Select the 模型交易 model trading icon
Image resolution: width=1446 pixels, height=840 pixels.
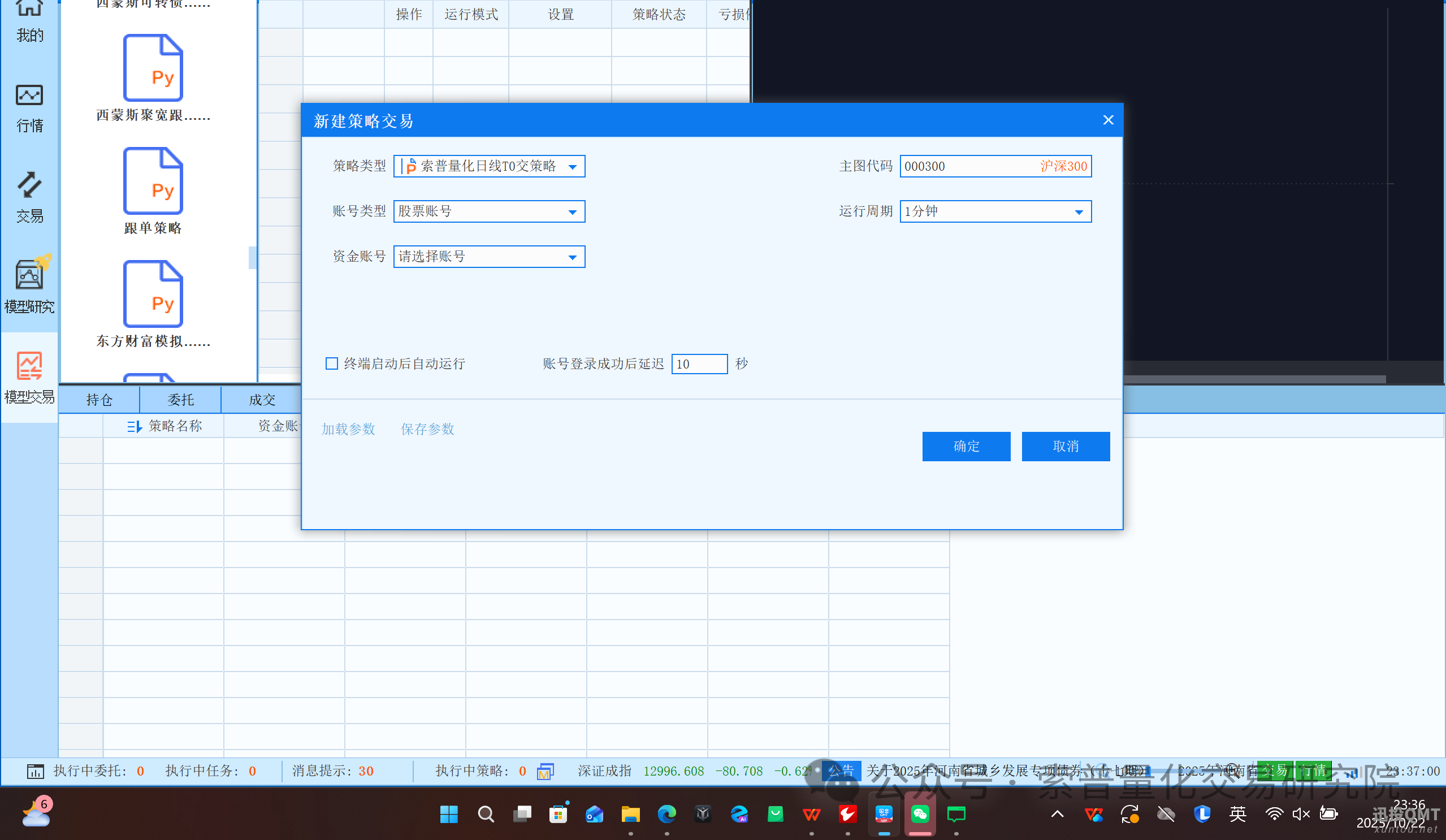29,376
